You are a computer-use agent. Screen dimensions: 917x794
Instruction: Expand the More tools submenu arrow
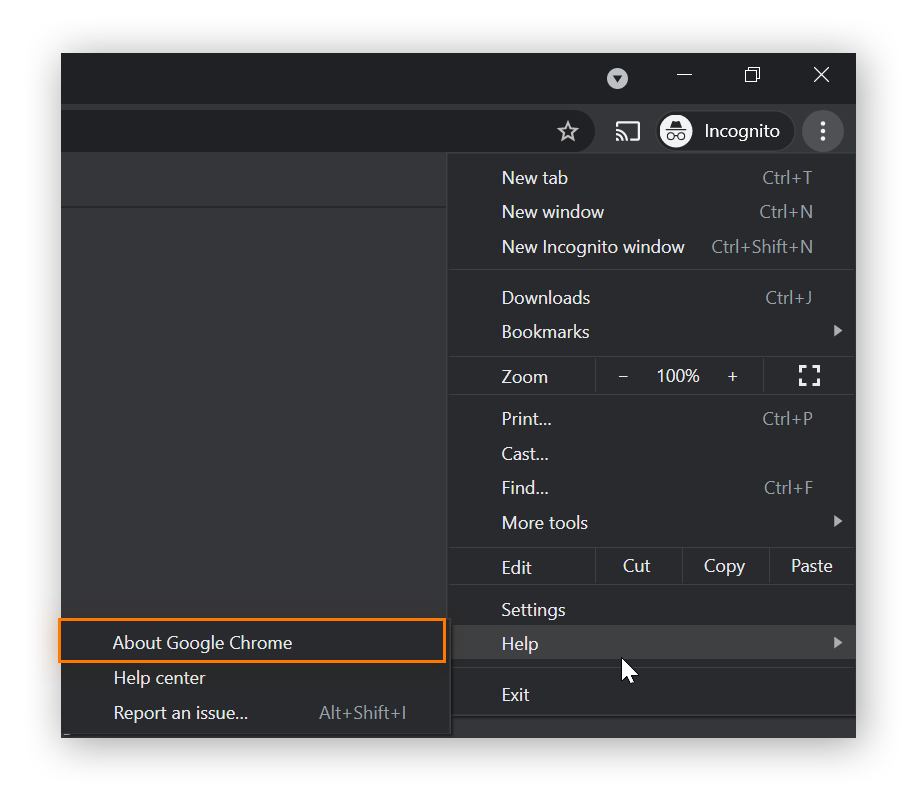coord(838,521)
